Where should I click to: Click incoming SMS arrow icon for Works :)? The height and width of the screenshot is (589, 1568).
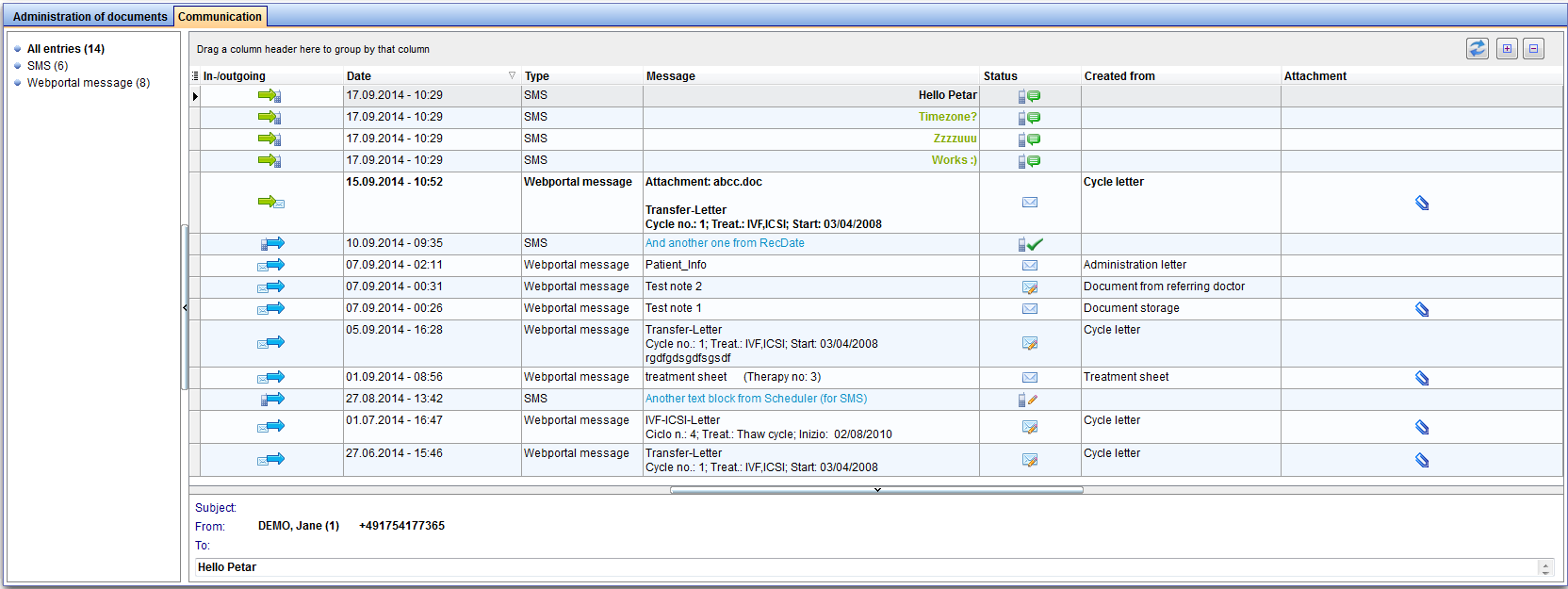tap(269, 160)
